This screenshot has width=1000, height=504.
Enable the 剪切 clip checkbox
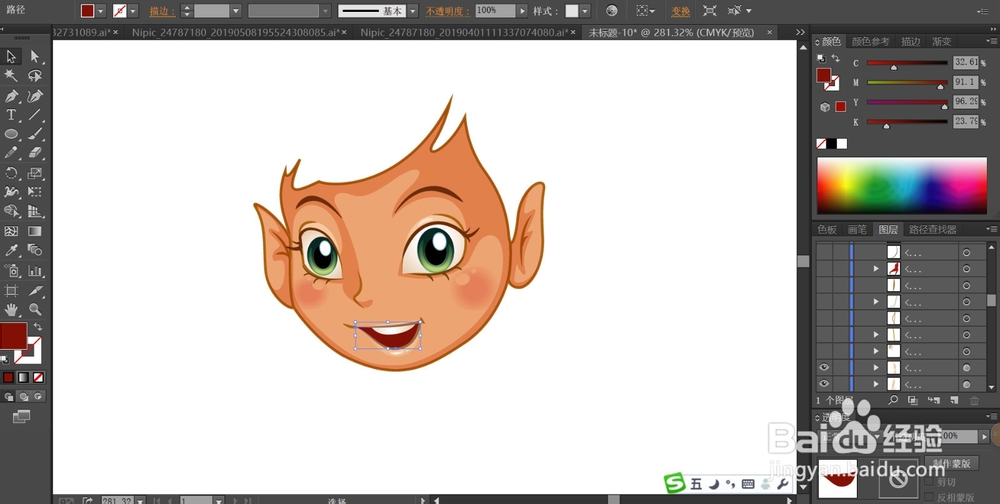tap(929, 482)
